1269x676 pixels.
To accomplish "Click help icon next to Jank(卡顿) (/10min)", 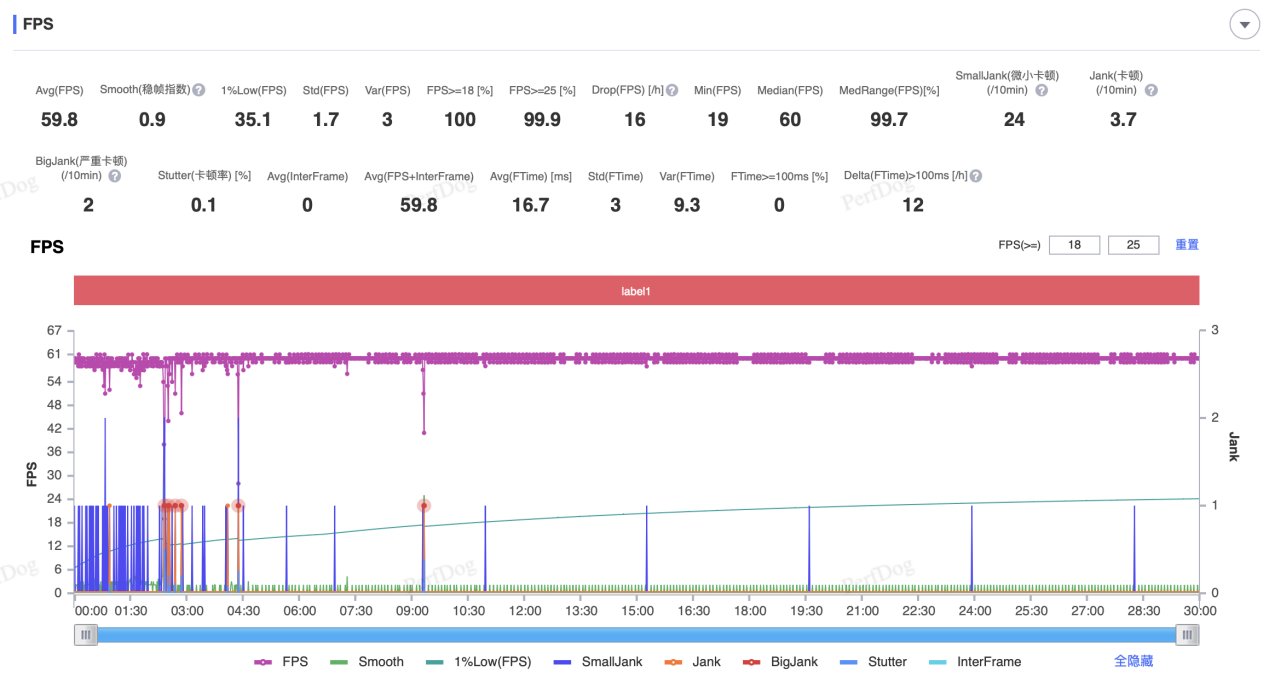I will [x=1151, y=90].
